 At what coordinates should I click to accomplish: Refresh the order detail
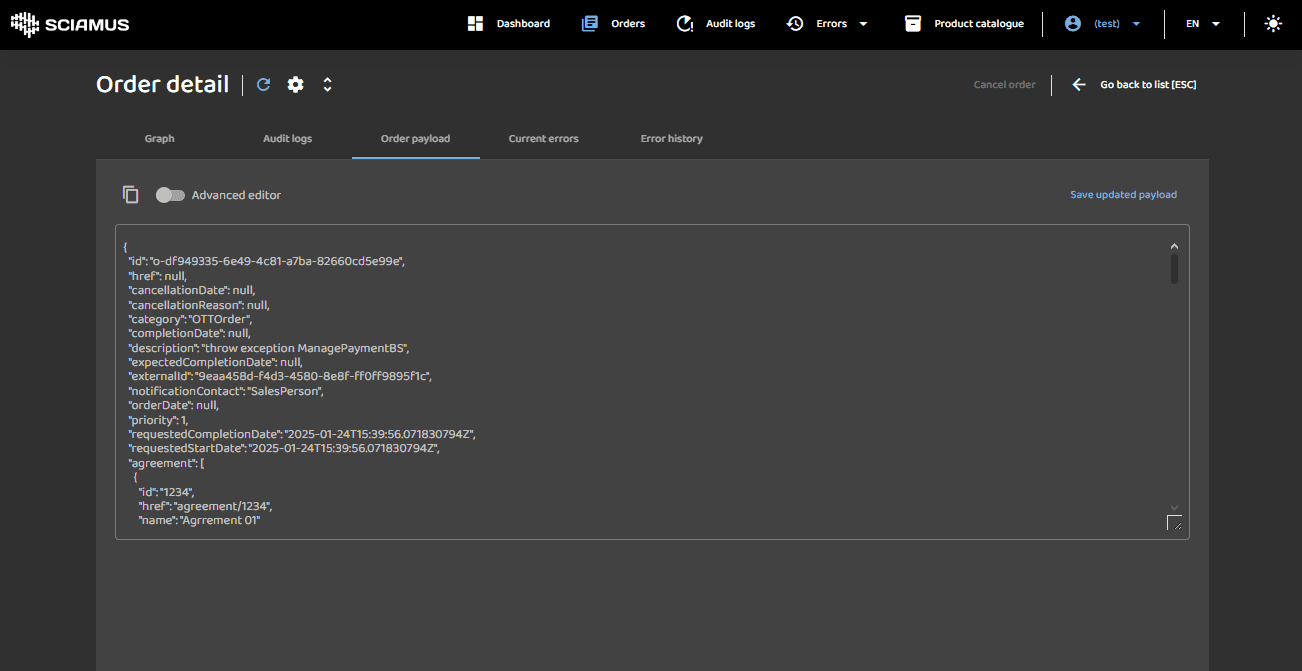[264, 85]
